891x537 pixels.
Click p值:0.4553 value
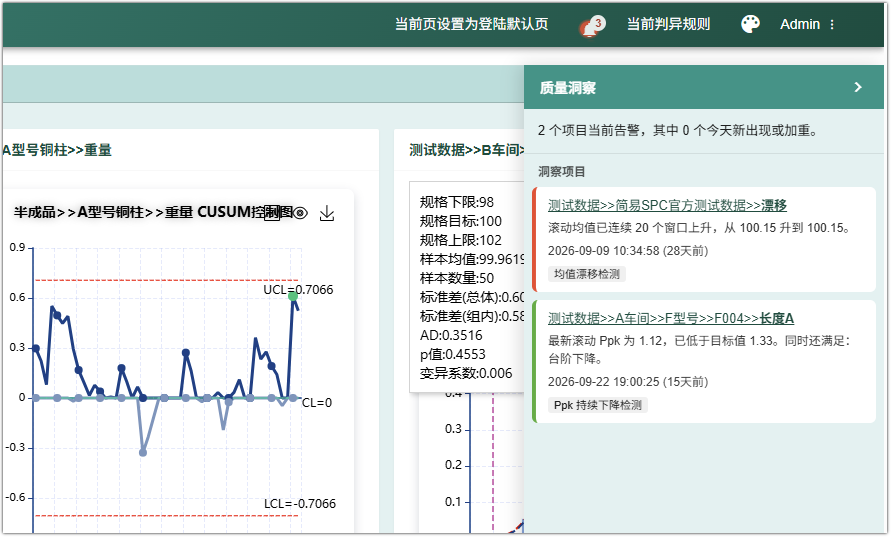[453, 355]
